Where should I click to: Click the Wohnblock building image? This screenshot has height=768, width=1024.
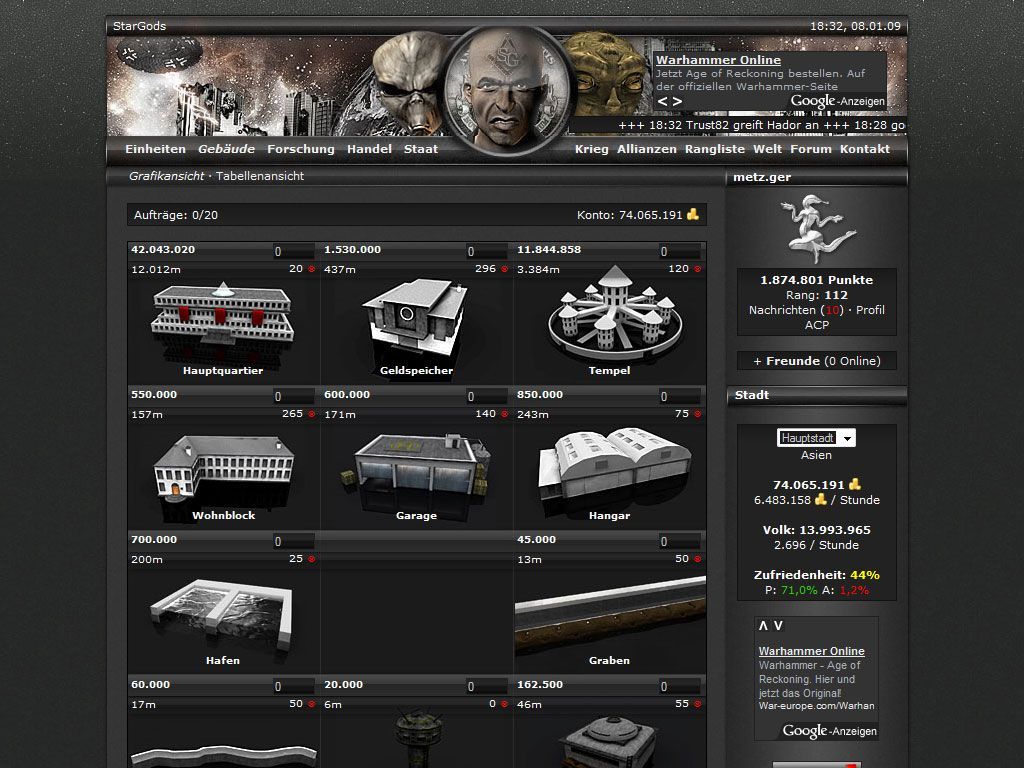(223, 468)
